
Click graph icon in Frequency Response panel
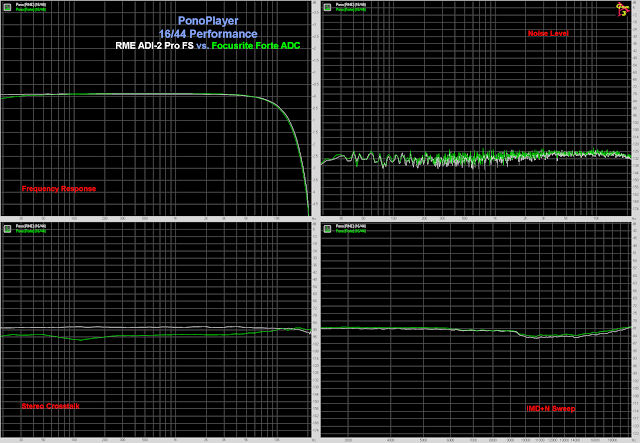point(7,7)
